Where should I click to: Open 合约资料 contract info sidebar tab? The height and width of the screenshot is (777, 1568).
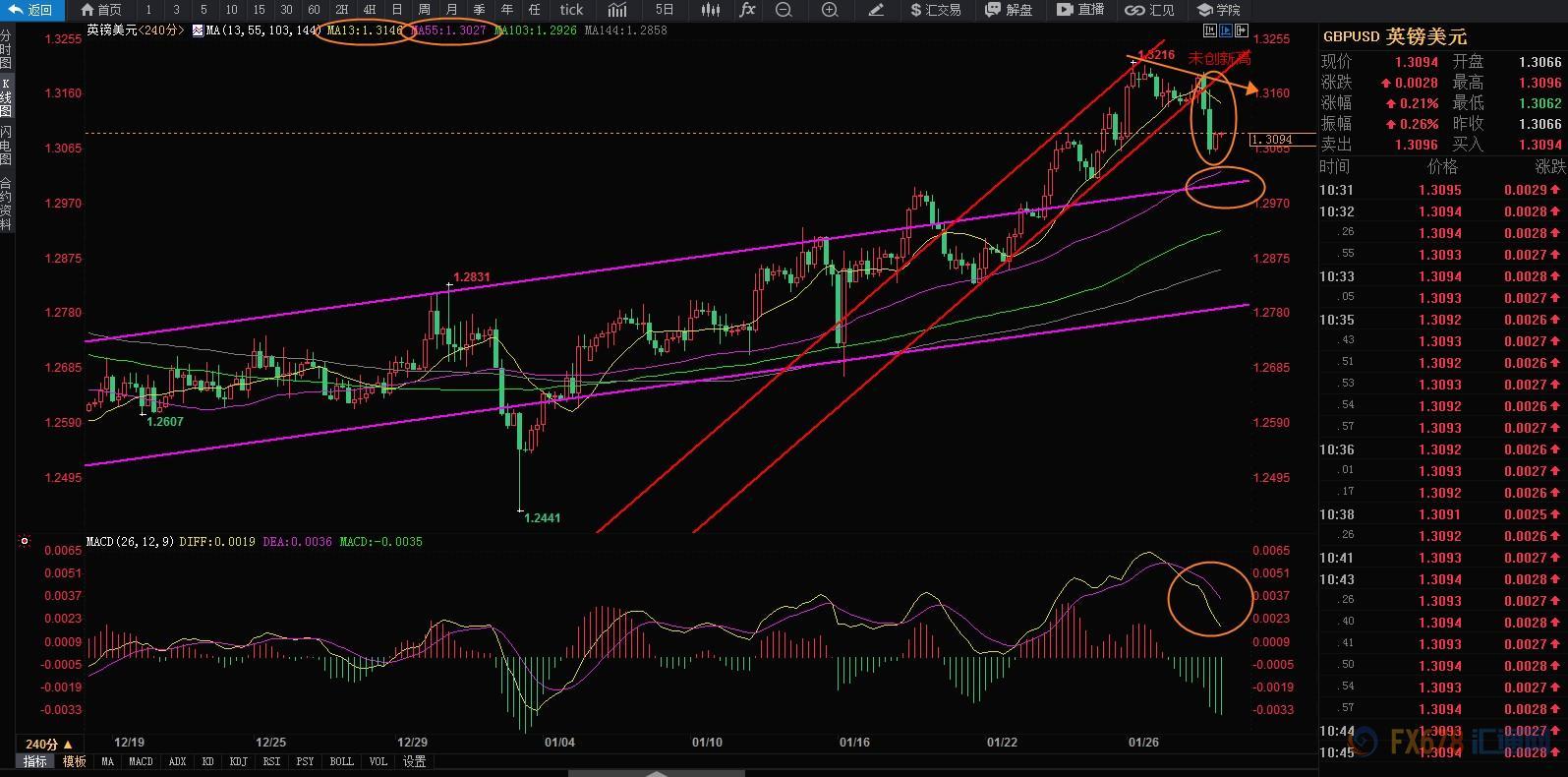tap(6, 203)
